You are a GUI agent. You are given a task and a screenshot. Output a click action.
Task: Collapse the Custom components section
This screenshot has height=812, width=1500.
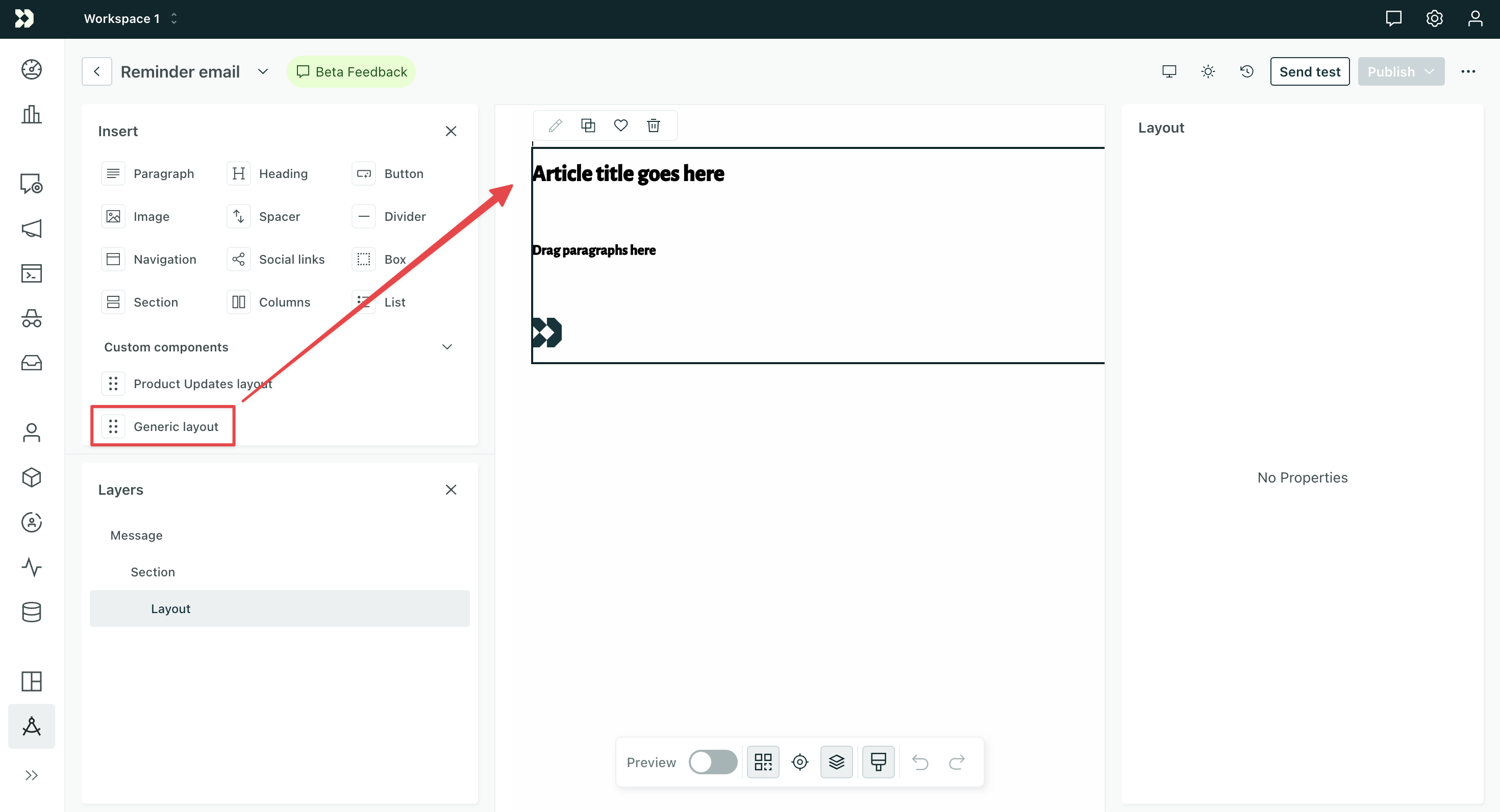point(447,346)
